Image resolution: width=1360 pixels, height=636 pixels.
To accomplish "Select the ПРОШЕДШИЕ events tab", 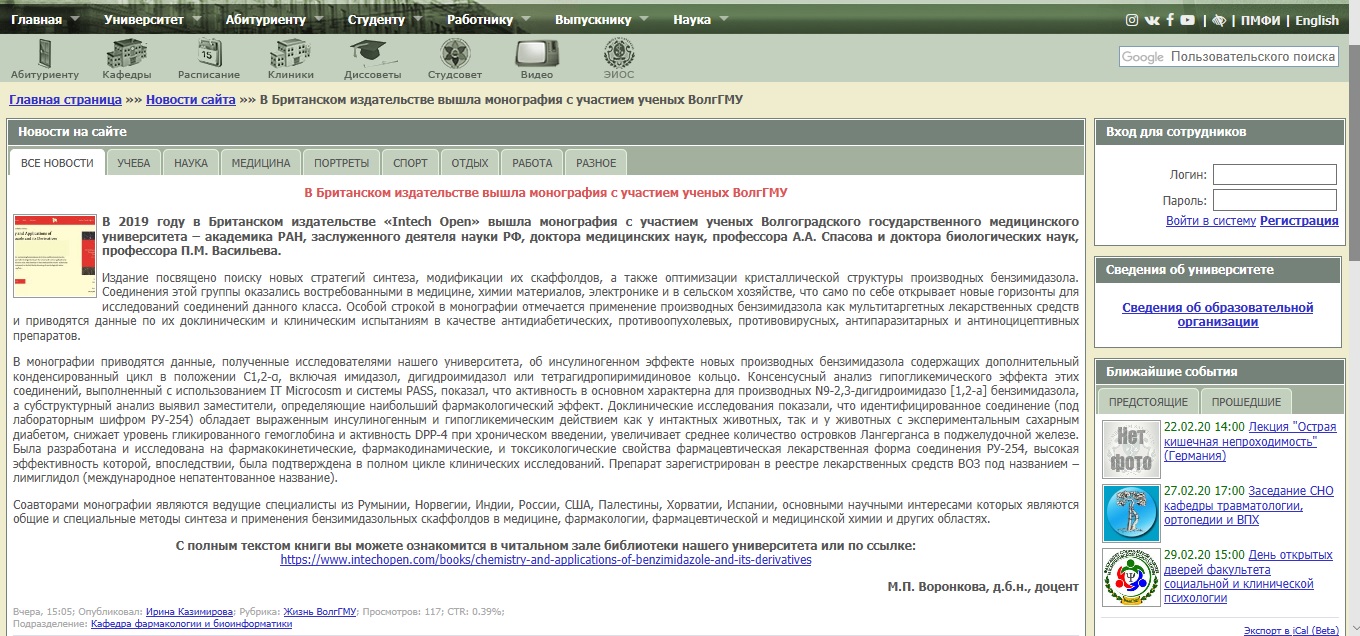I will pos(1246,402).
